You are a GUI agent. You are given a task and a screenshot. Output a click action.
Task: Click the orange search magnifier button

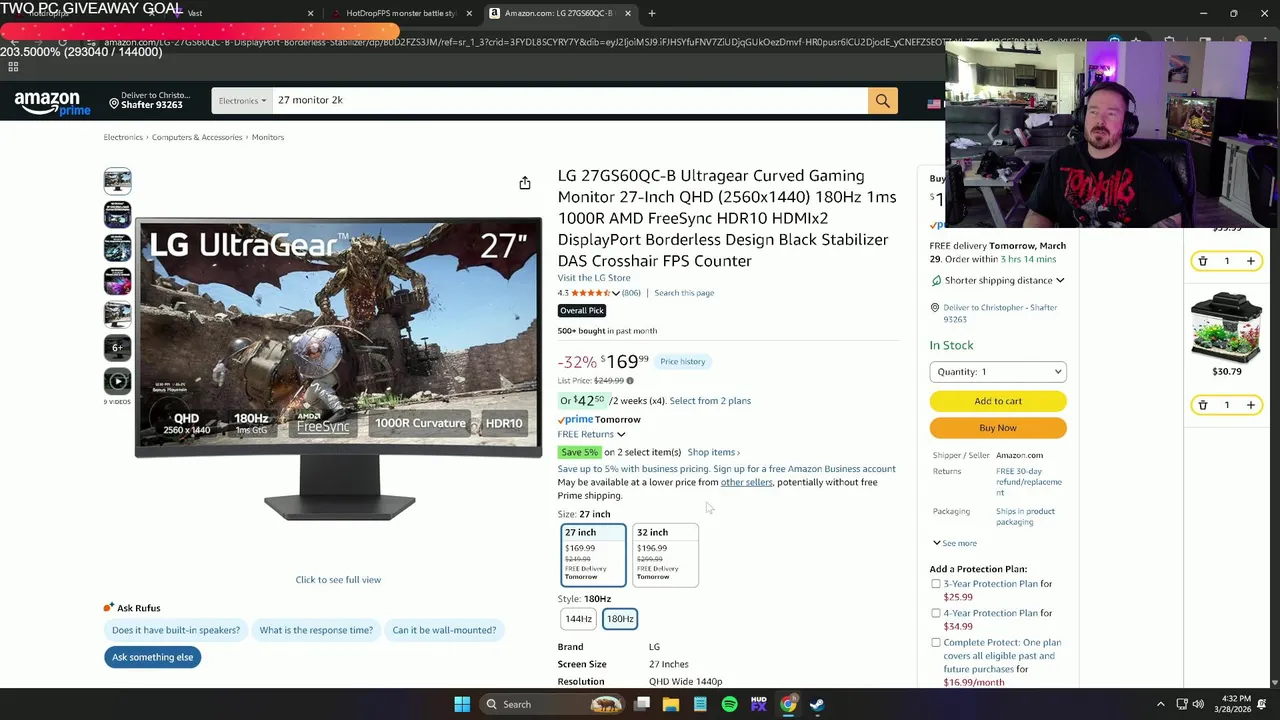tap(882, 100)
